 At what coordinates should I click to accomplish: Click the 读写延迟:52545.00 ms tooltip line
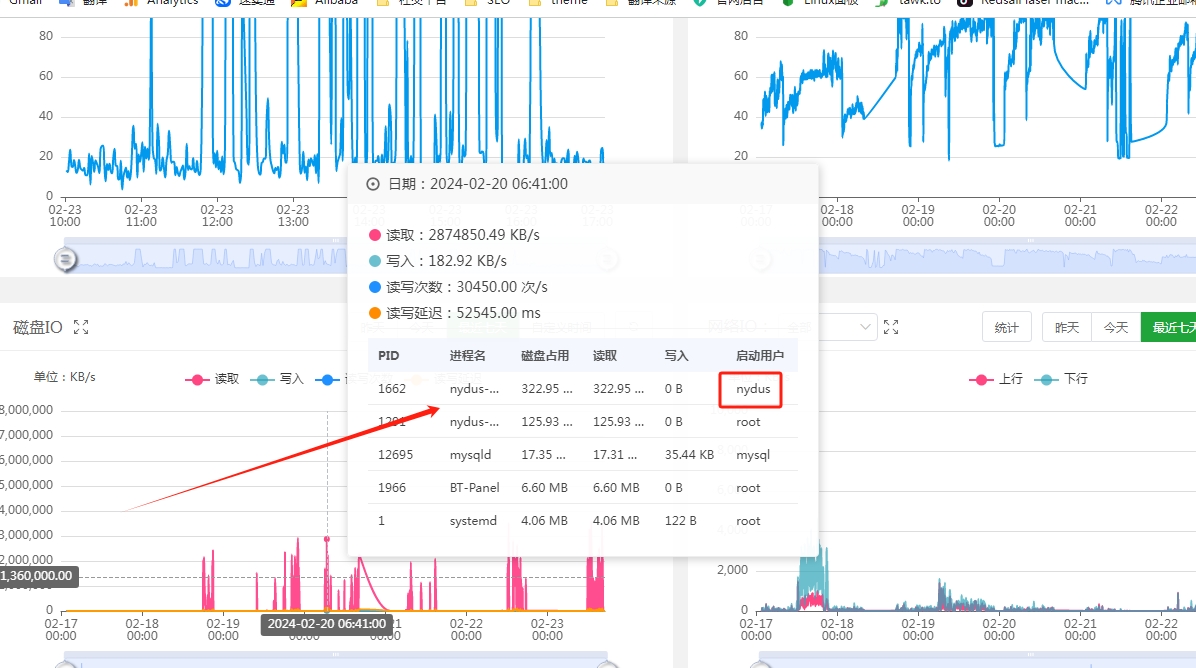(x=463, y=313)
